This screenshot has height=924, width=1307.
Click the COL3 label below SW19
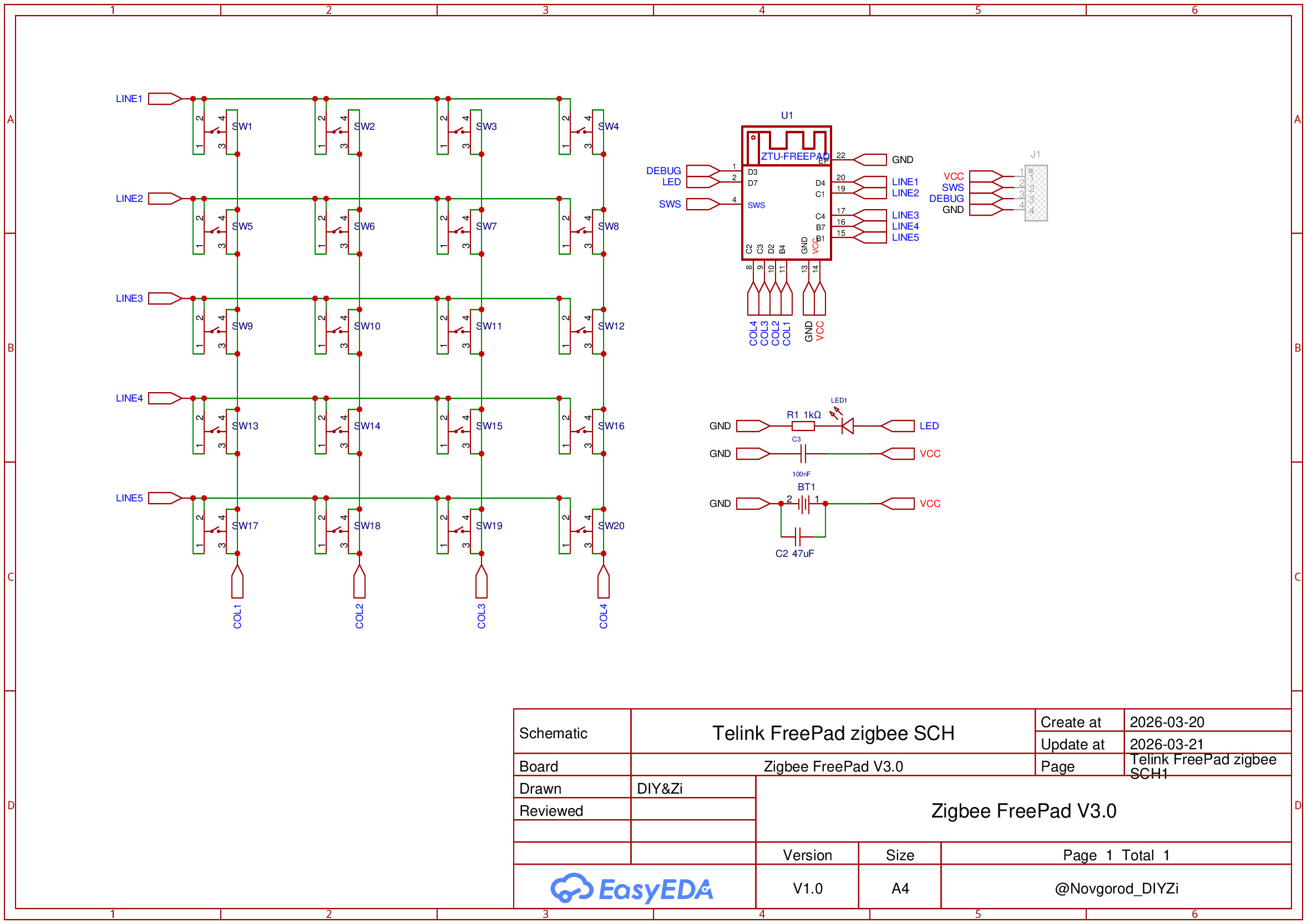(x=482, y=617)
